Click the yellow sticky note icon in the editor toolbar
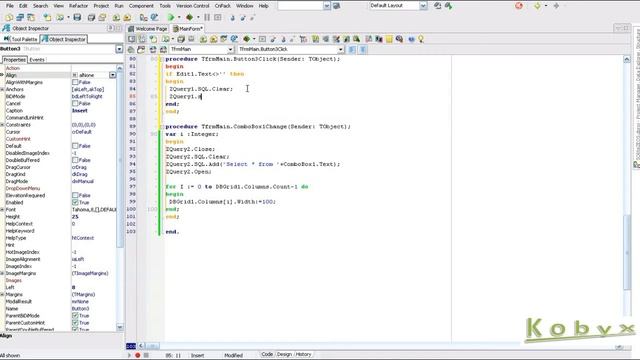Screen dimensions: 640x360 point(389,39)
